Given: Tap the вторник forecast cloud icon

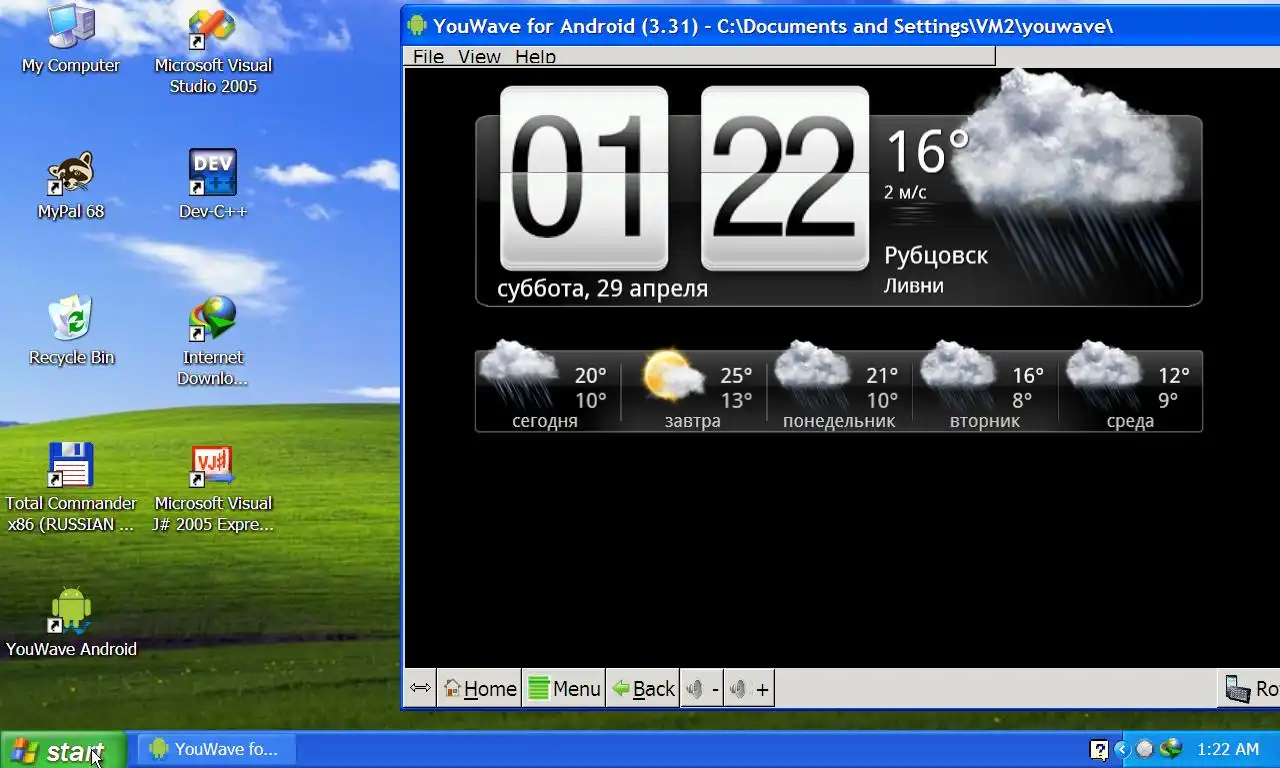Looking at the screenshot, I should click(x=957, y=374).
